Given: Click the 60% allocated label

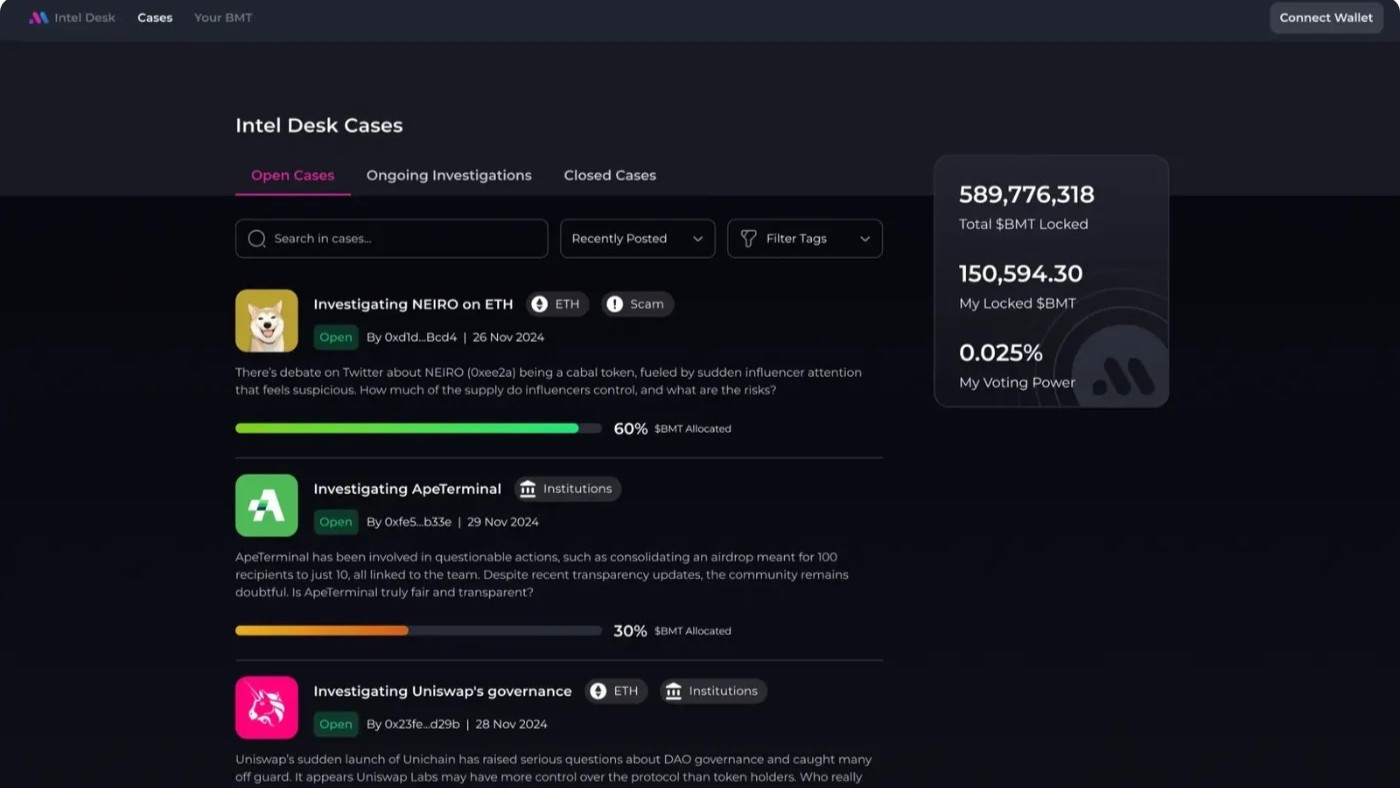Looking at the screenshot, I should 672,429.
